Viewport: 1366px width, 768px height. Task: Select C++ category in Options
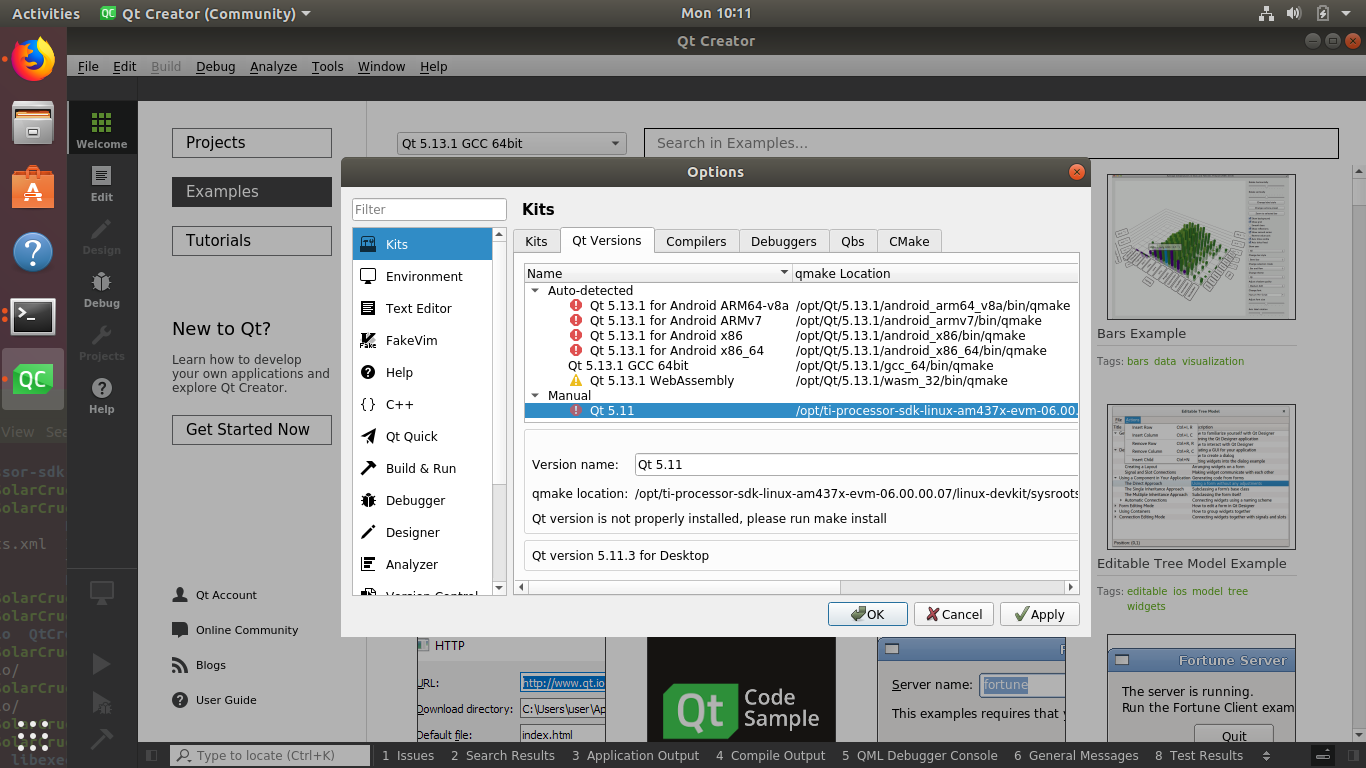(x=422, y=404)
